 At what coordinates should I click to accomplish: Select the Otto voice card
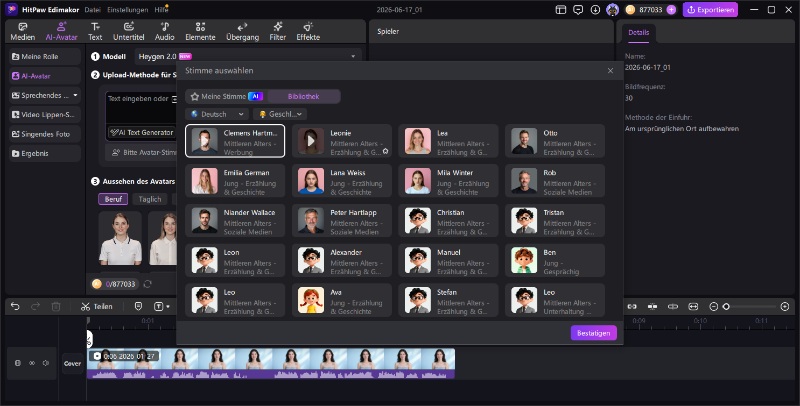pyautogui.click(x=555, y=141)
